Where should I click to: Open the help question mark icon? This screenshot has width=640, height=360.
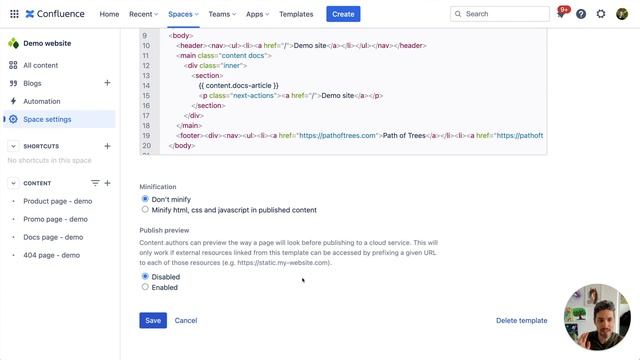tap(581, 14)
